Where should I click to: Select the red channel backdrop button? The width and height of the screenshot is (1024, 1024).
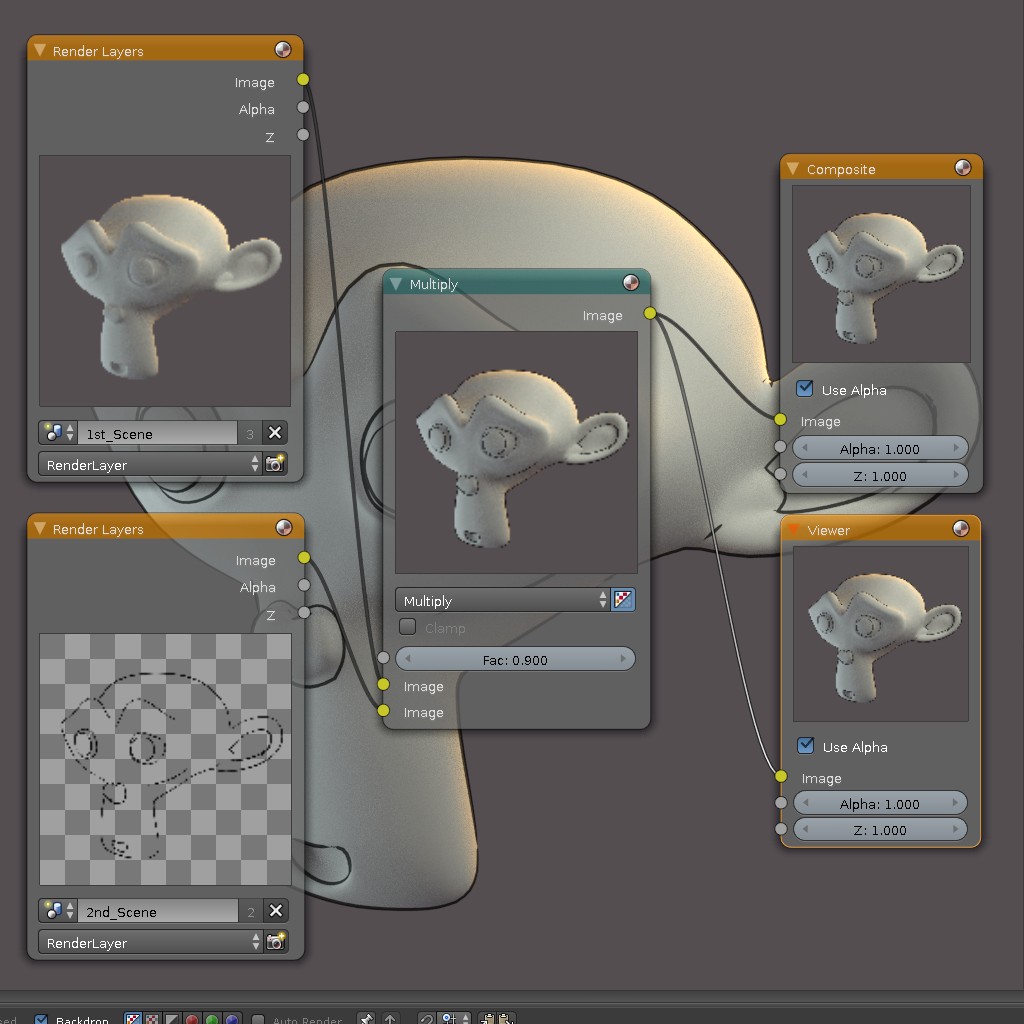191,1019
